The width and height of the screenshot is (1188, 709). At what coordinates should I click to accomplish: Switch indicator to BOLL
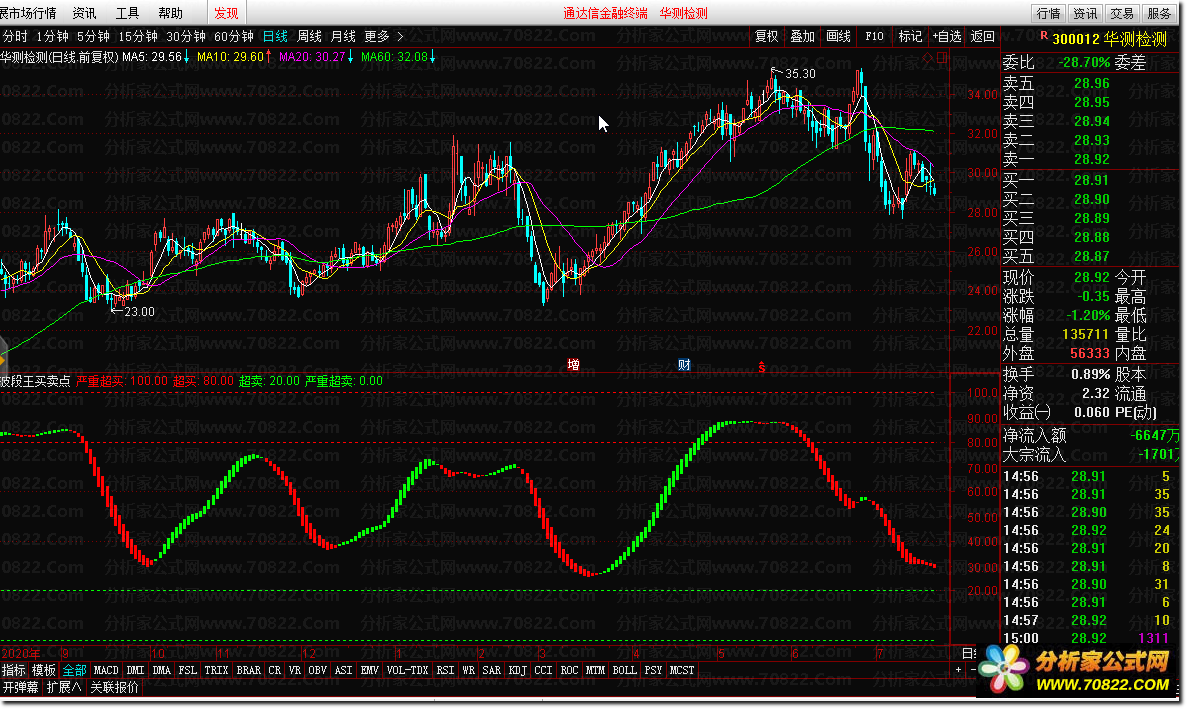624,670
